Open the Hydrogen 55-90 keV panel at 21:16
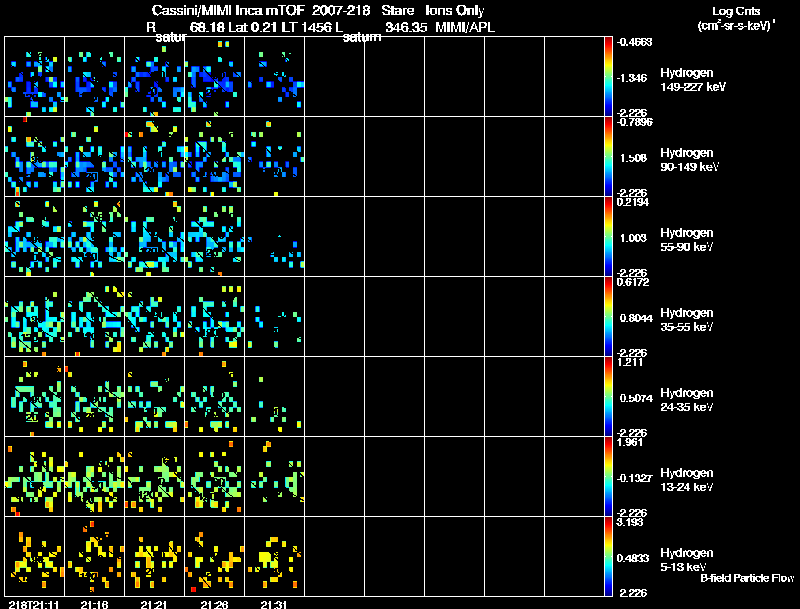 (94, 237)
